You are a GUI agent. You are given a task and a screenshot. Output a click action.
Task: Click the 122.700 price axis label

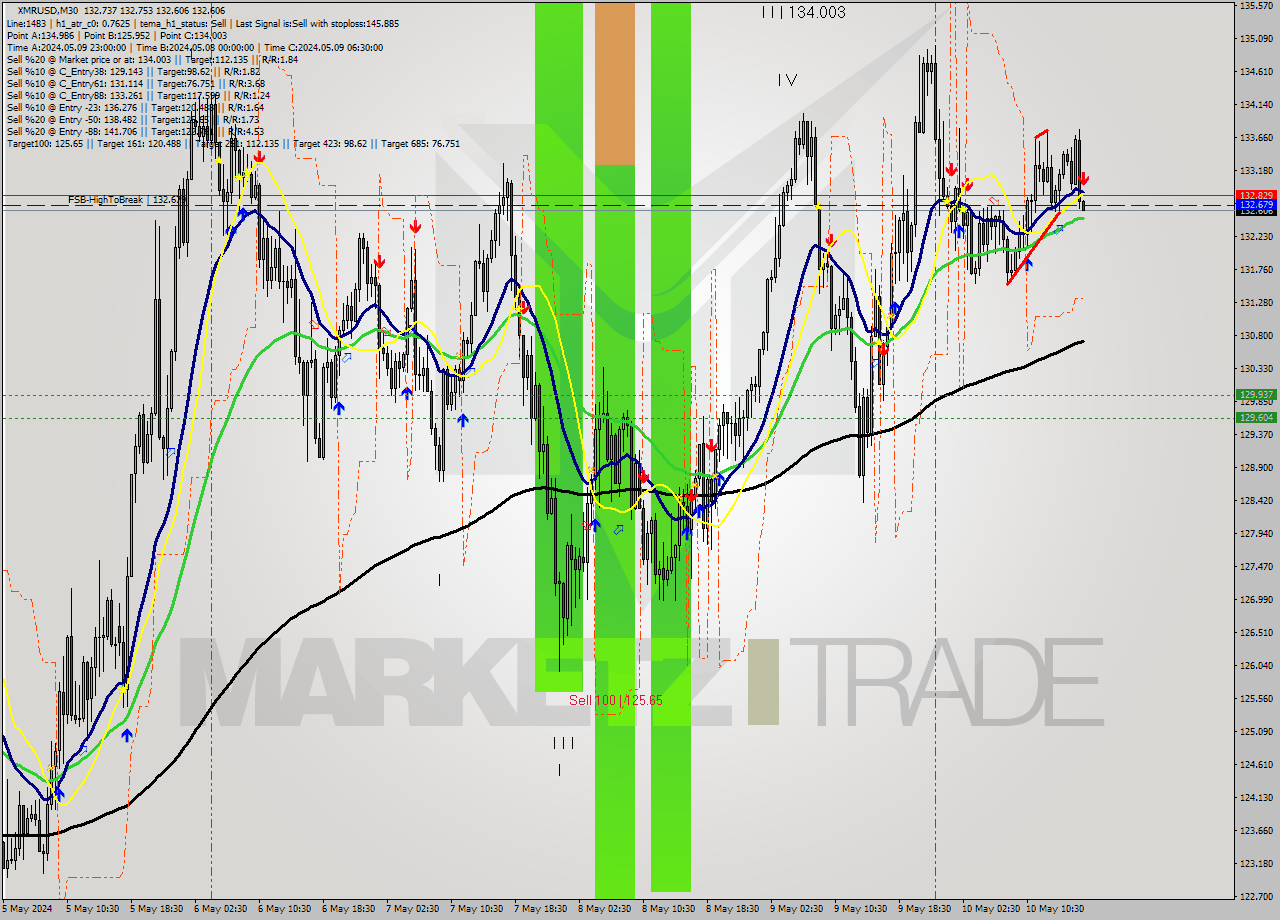[x=1255, y=897]
